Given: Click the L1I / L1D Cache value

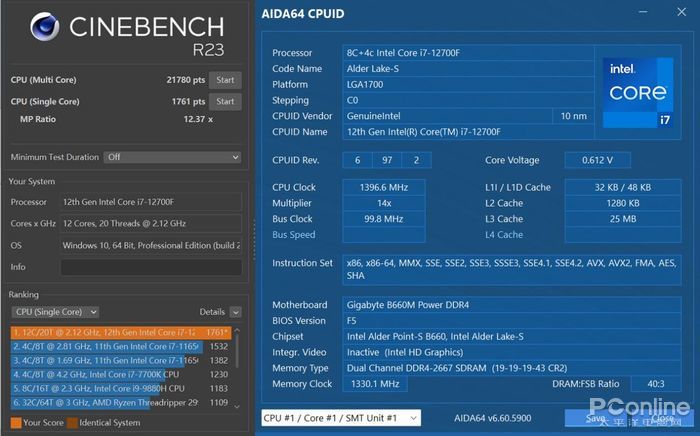Looking at the screenshot, I should coord(623,187).
